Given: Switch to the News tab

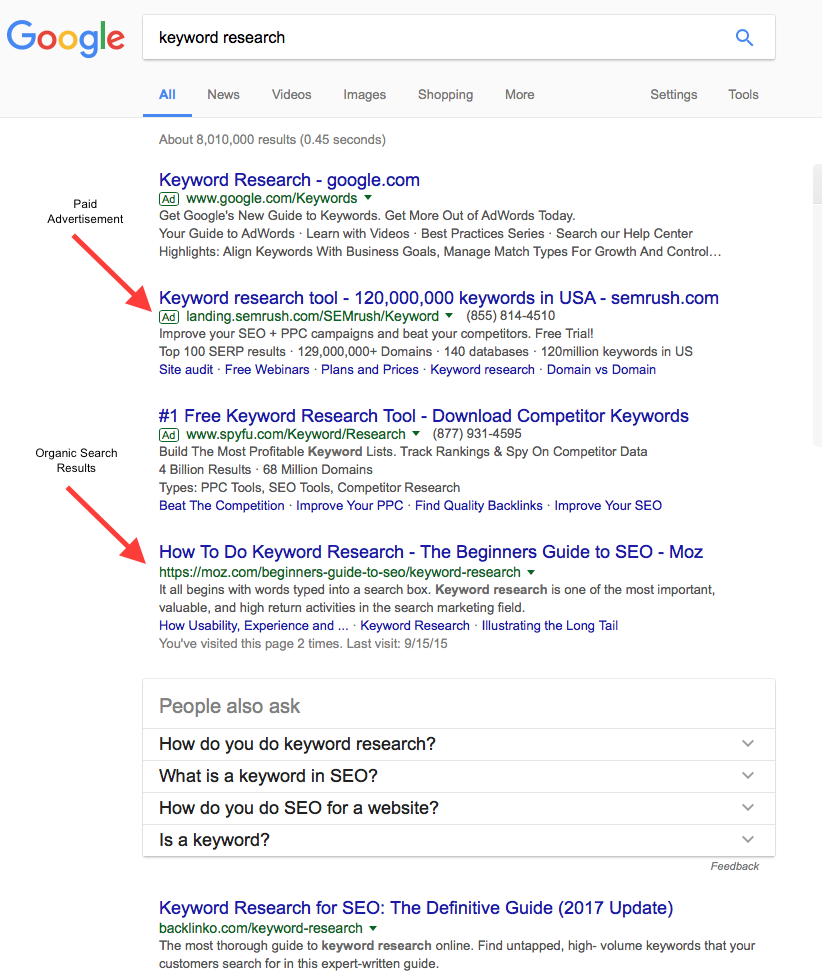Looking at the screenshot, I should pos(223,95).
